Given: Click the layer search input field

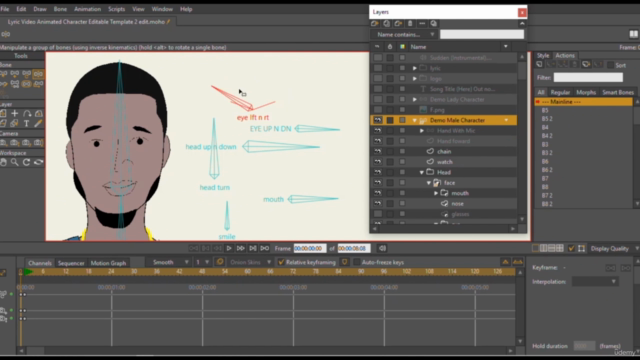Looking at the screenshot, I should point(482,35).
